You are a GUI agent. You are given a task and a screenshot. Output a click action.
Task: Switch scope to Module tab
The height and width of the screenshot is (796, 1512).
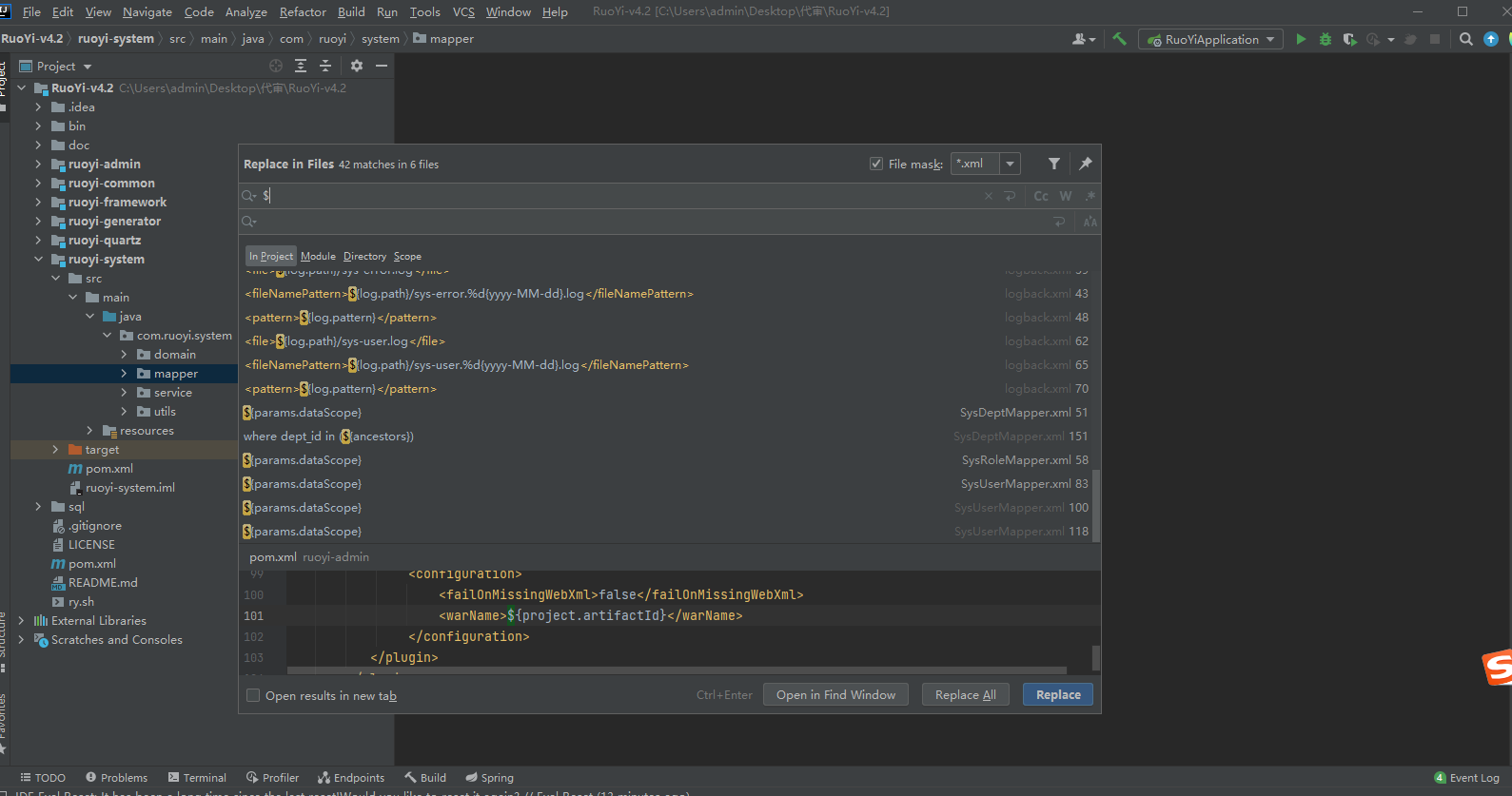[318, 256]
